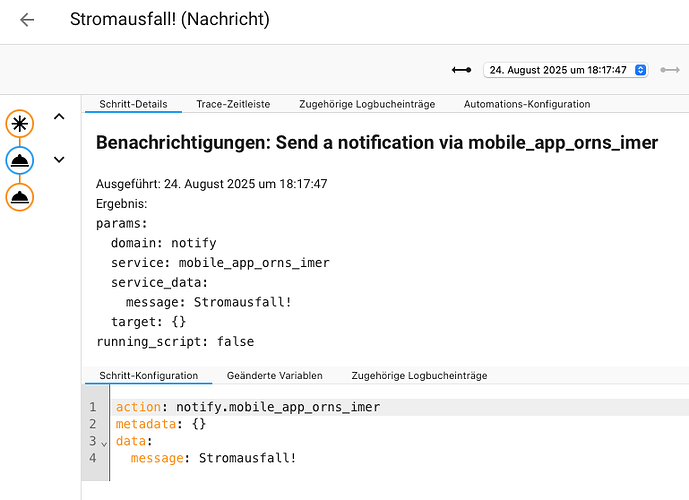Go to the previous trace with left arrow

coord(461,70)
